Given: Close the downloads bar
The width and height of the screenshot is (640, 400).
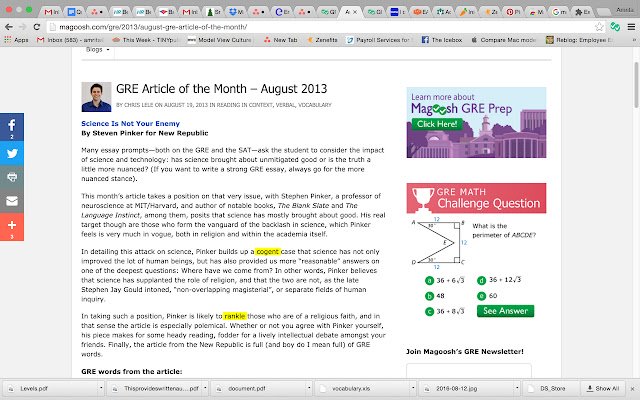Looking at the screenshot, I should (x=632, y=389).
